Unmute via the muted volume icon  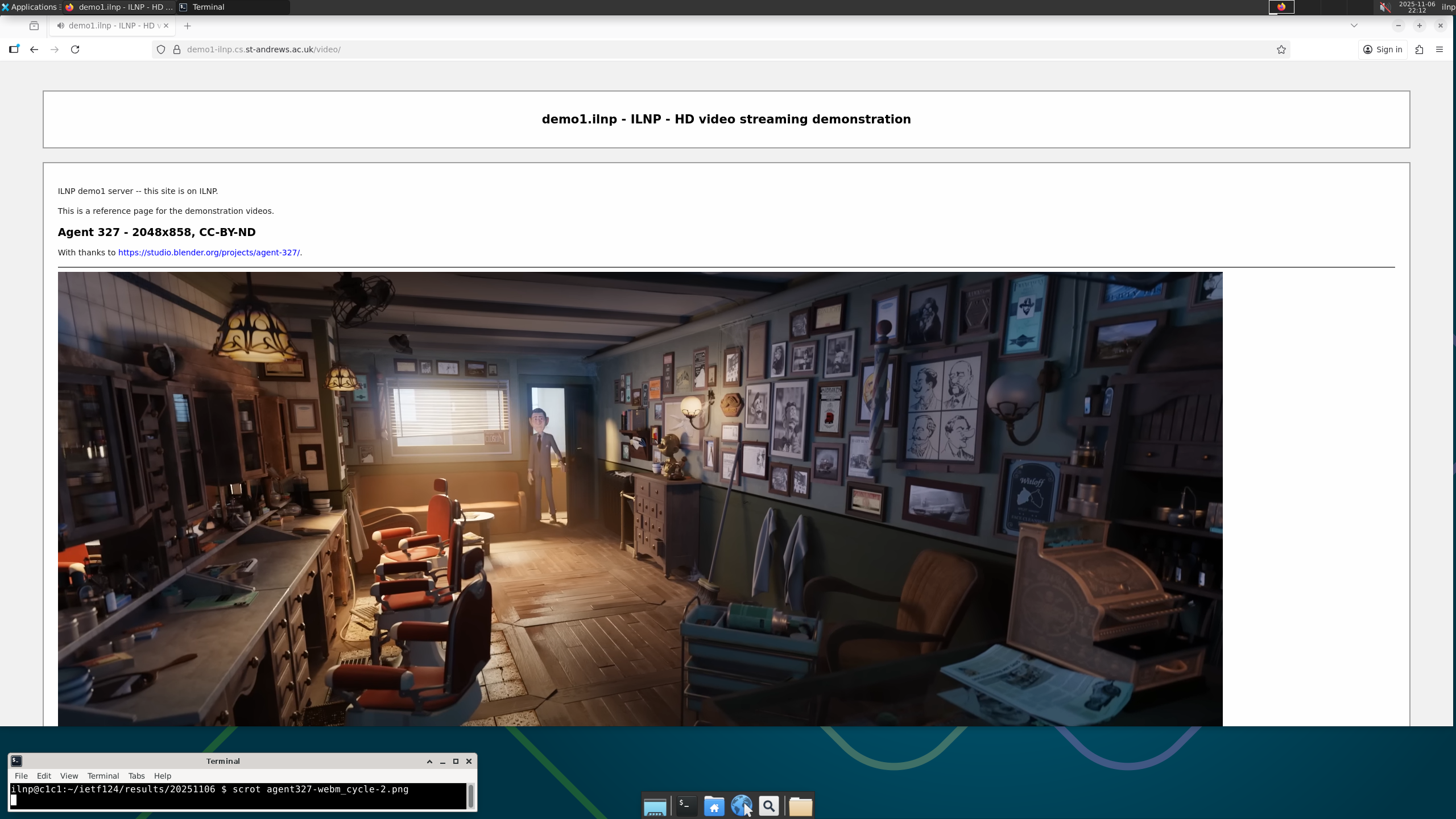click(1385, 7)
